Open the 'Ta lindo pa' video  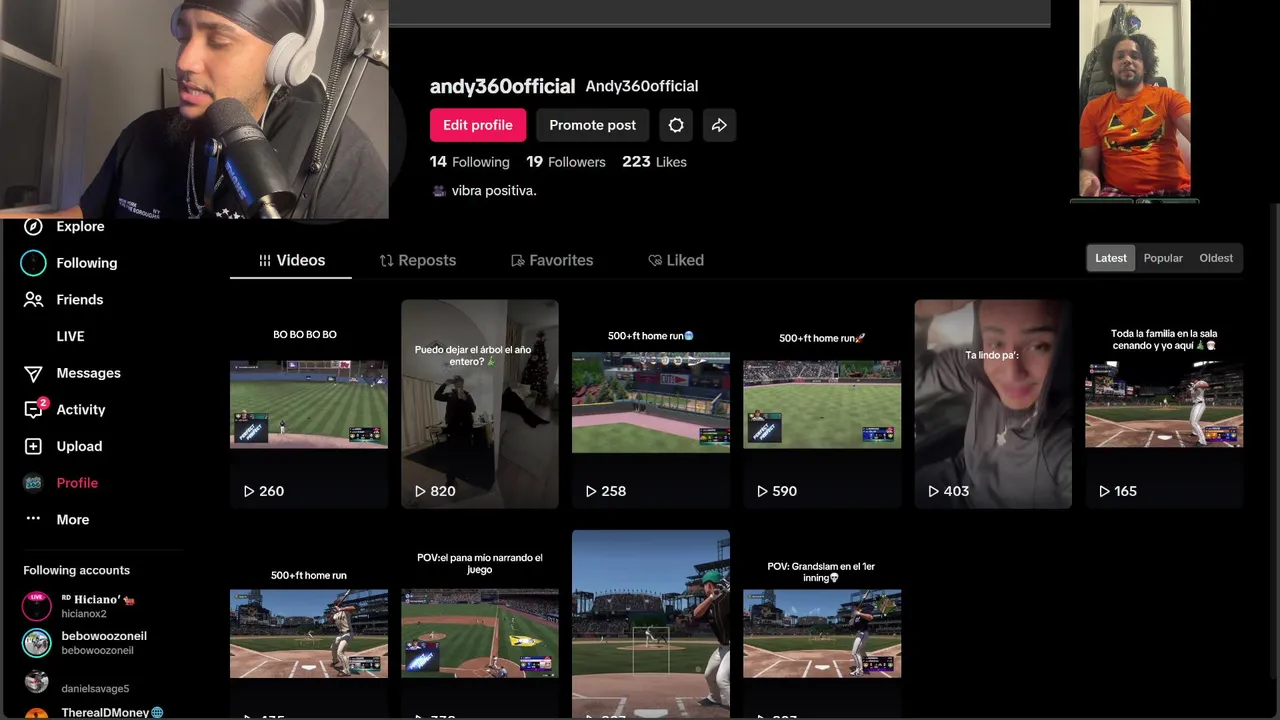point(993,404)
